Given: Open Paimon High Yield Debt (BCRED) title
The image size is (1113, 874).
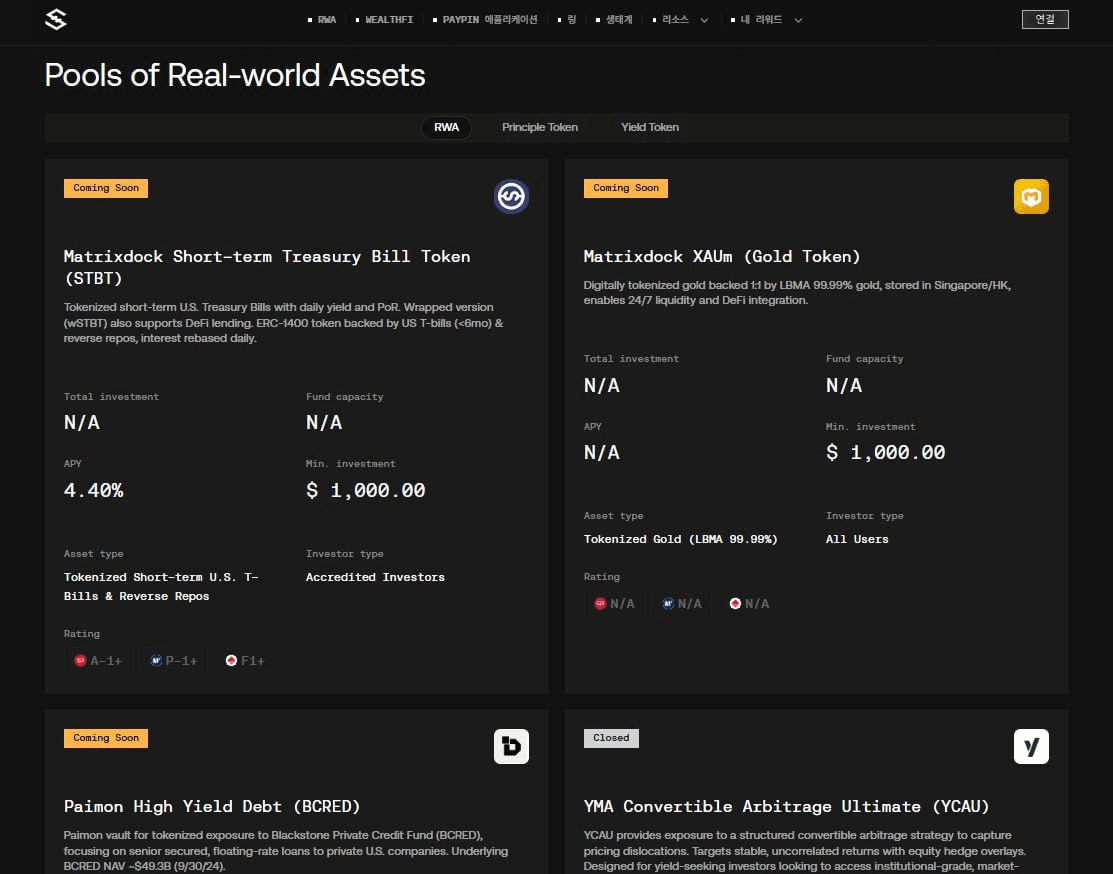Looking at the screenshot, I should click(x=212, y=807).
